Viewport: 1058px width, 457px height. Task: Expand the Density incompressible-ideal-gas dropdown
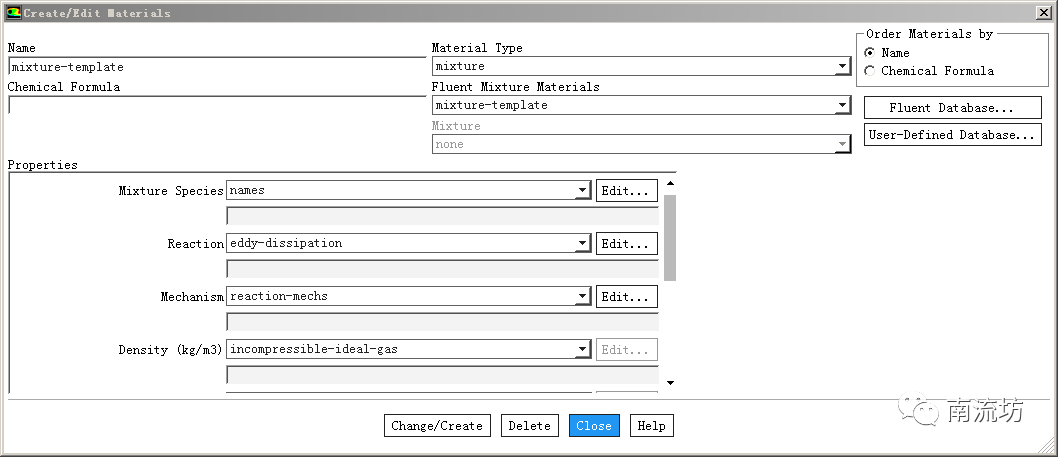[x=582, y=350]
